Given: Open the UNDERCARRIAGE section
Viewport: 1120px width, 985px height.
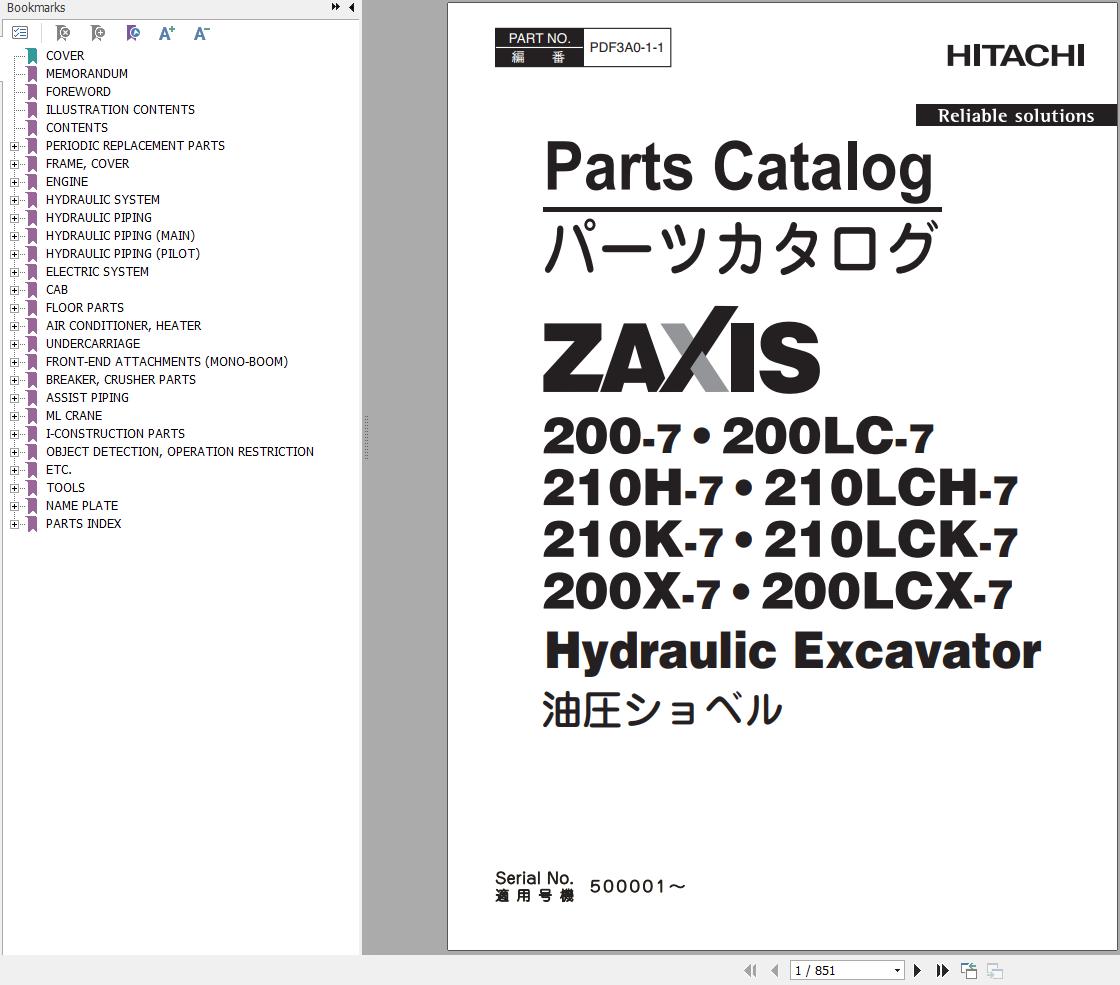Looking at the screenshot, I should pos(93,344).
